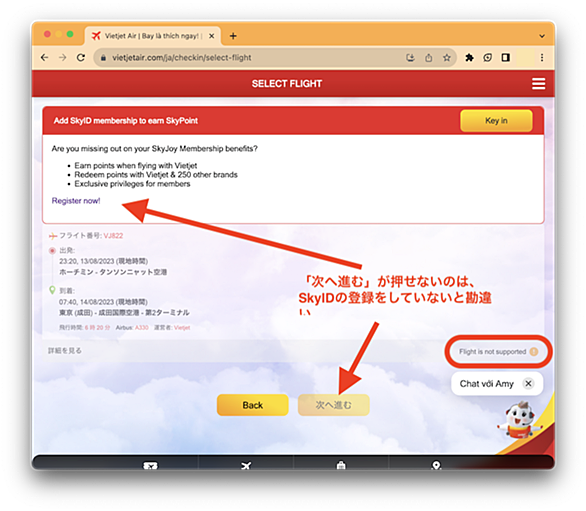Click the departure time 23:20, 13/08/2023

pyautogui.click(x=103, y=261)
